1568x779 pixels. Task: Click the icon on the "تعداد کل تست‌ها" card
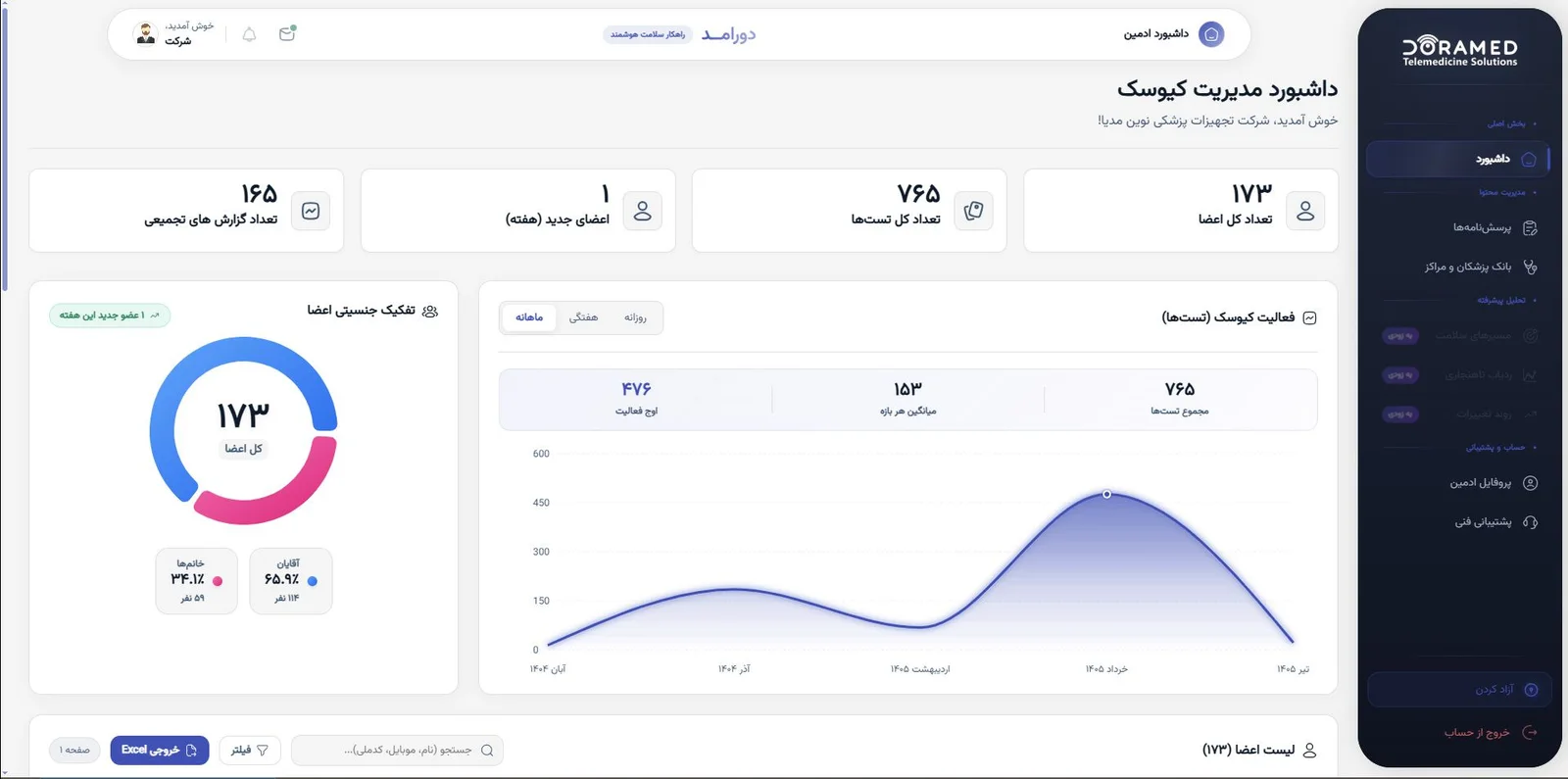(x=973, y=211)
